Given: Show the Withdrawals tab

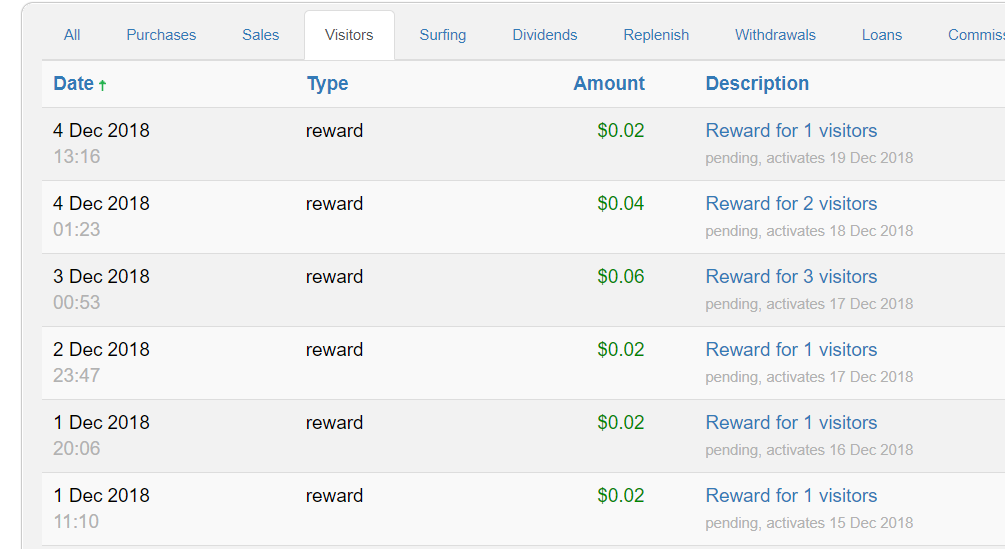Looking at the screenshot, I should 775,35.
